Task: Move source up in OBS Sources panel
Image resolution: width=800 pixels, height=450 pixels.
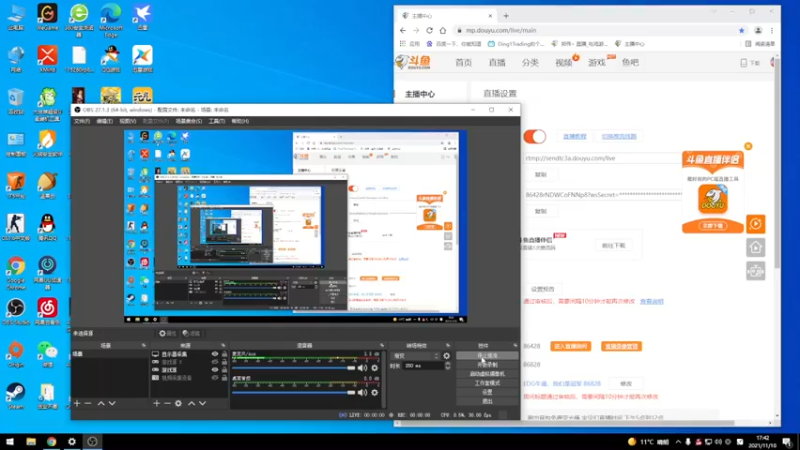Action: click(191, 403)
